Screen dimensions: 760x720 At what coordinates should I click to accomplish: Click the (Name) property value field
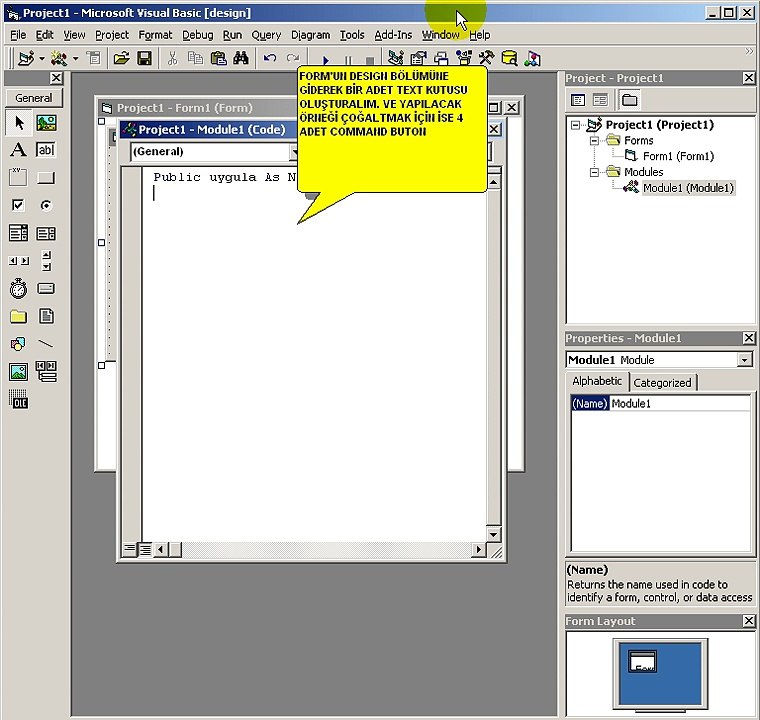(x=679, y=403)
